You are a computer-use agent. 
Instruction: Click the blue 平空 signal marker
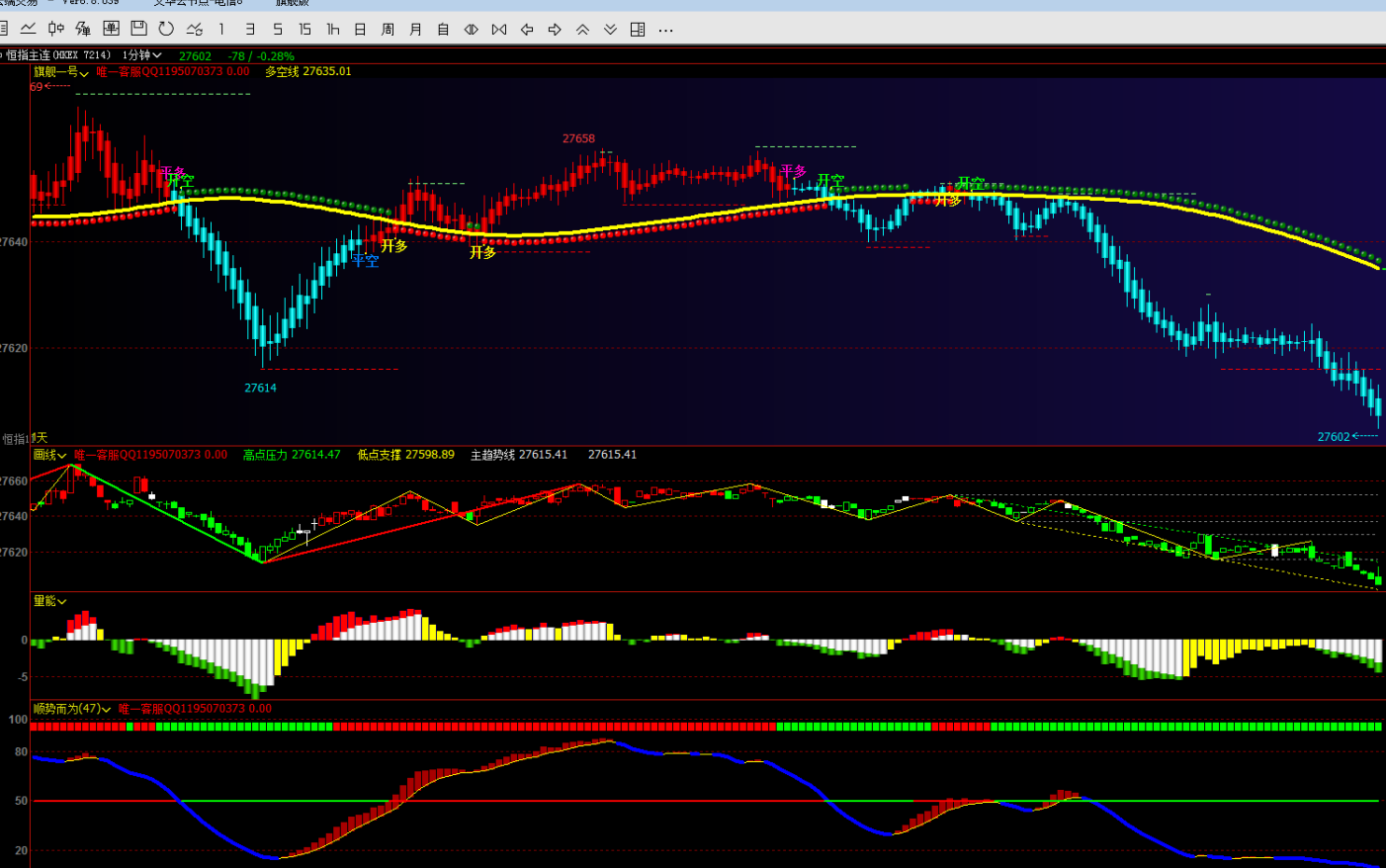tap(367, 260)
